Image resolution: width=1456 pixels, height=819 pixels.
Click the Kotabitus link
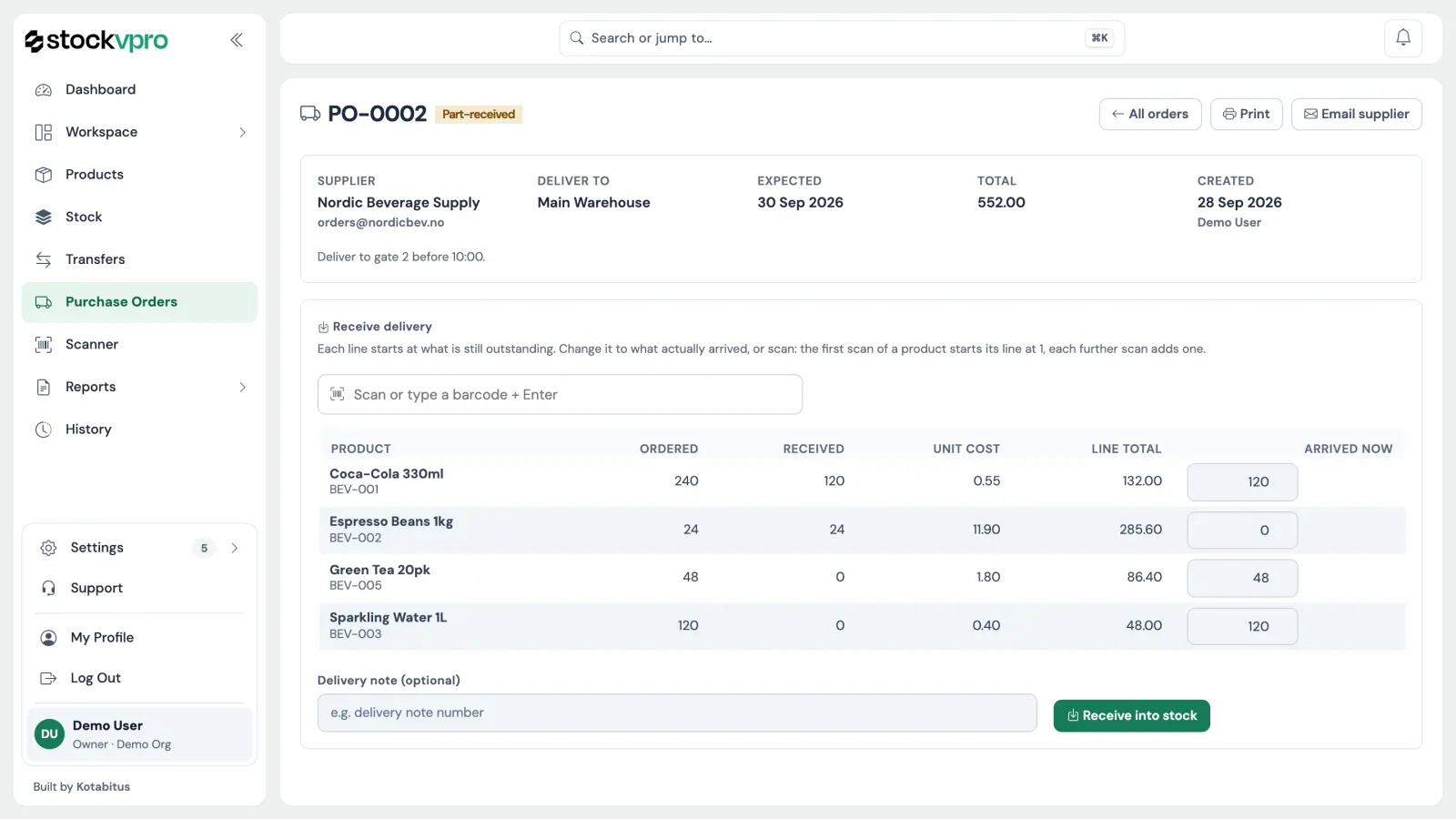pyautogui.click(x=103, y=787)
